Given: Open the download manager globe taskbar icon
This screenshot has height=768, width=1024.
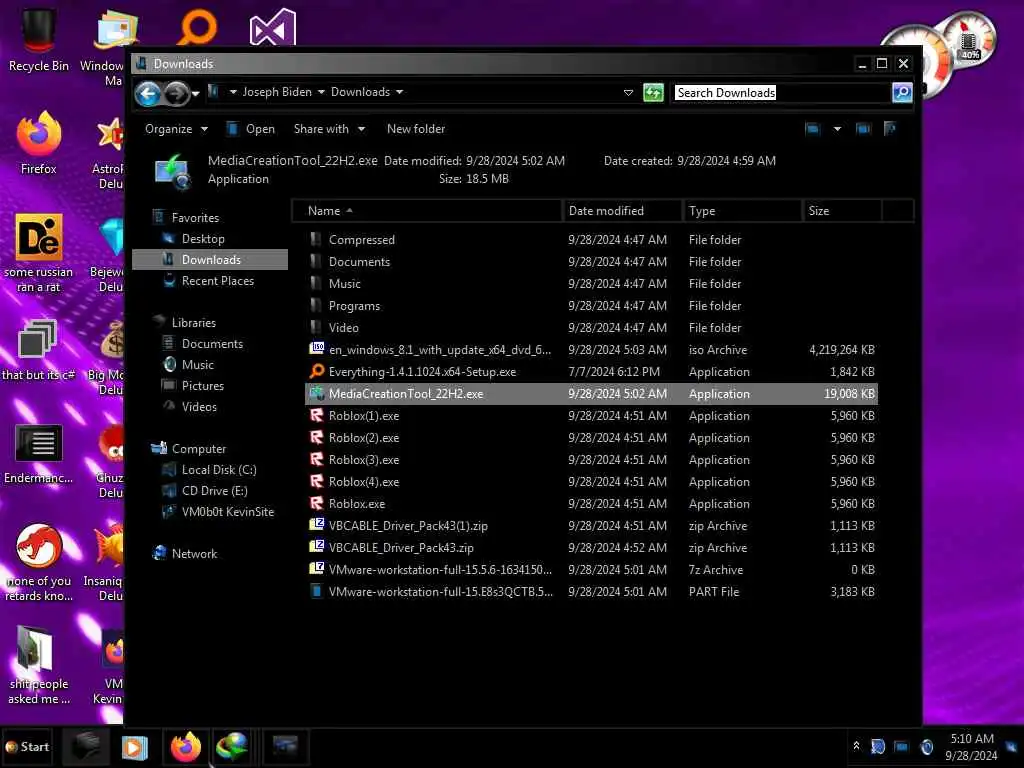Looking at the screenshot, I should coord(232,747).
